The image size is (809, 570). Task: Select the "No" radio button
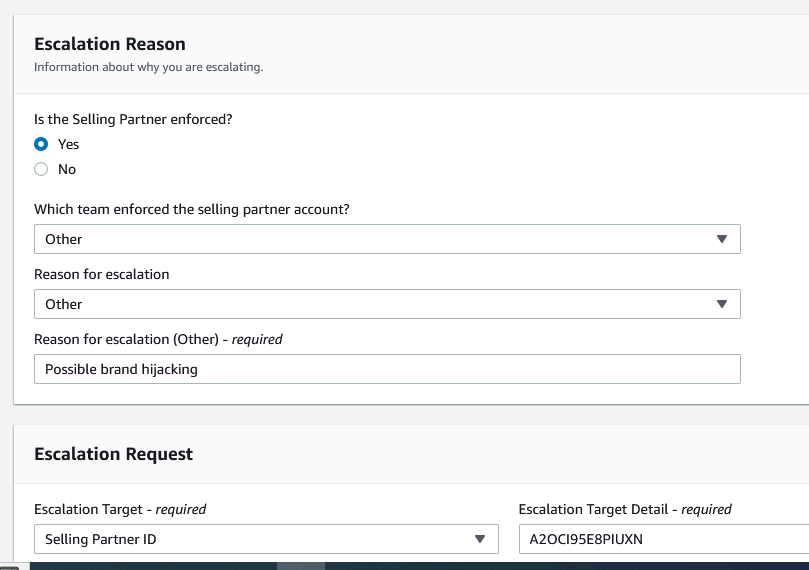[x=41, y=169]
